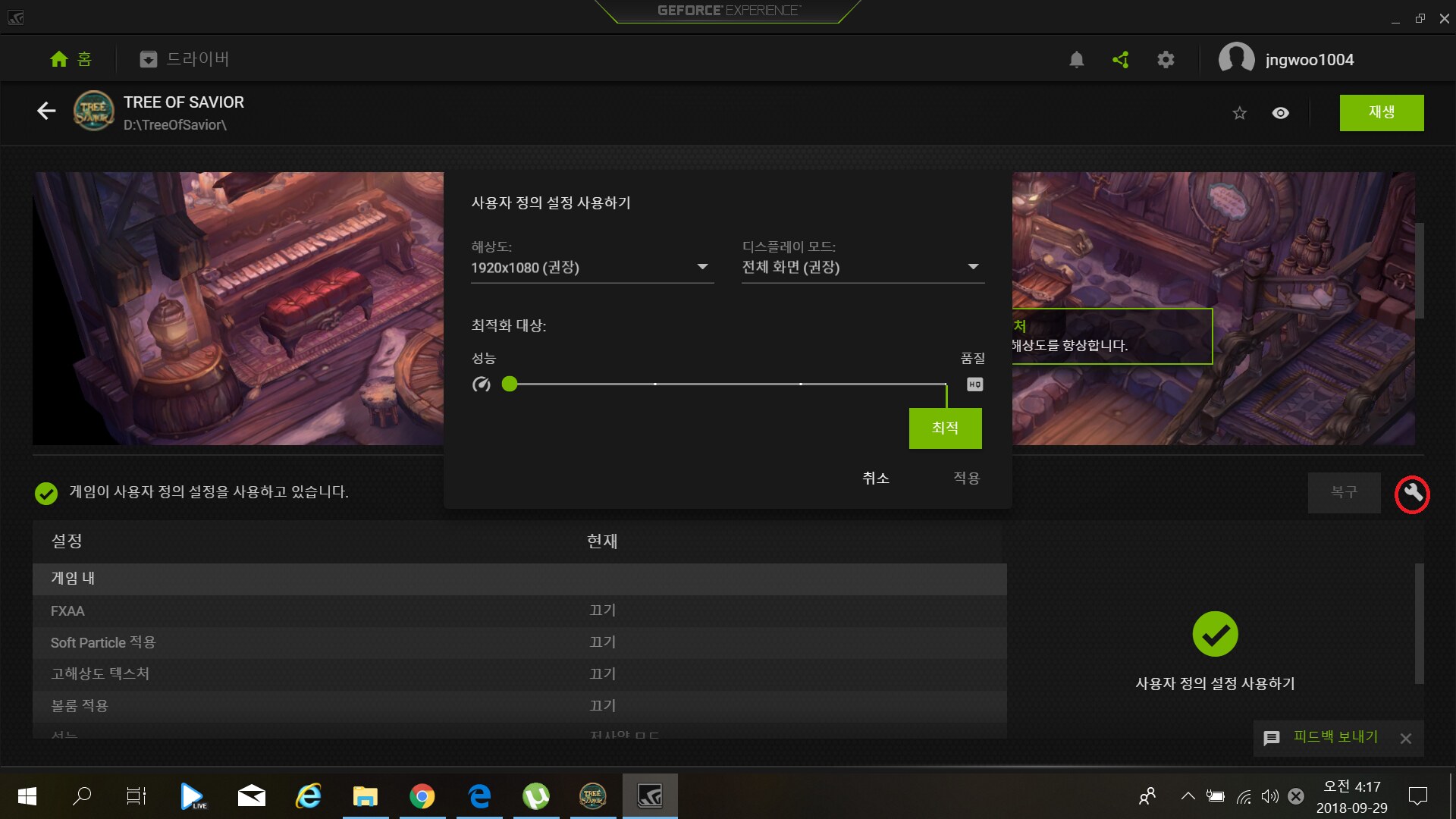The height and width of the screenshot is (819, 1456).
Task: Open the 디스플레이 모드 dropdown
Action: (863, 268)
